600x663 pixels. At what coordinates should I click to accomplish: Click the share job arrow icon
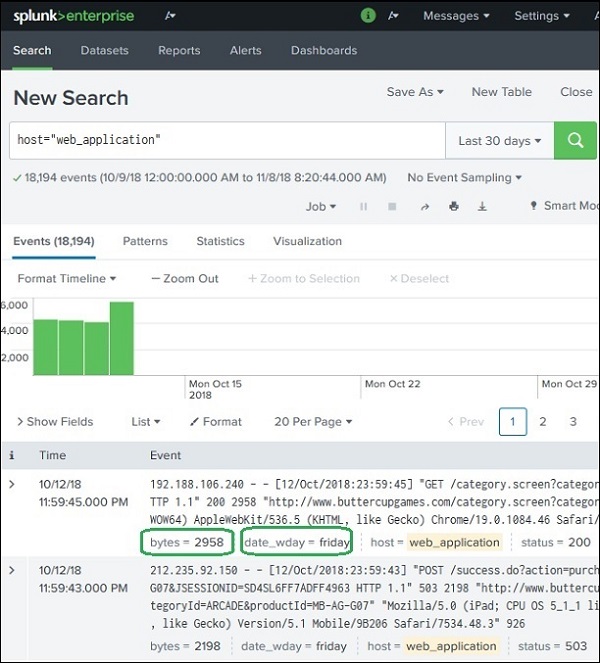(424, 207)
